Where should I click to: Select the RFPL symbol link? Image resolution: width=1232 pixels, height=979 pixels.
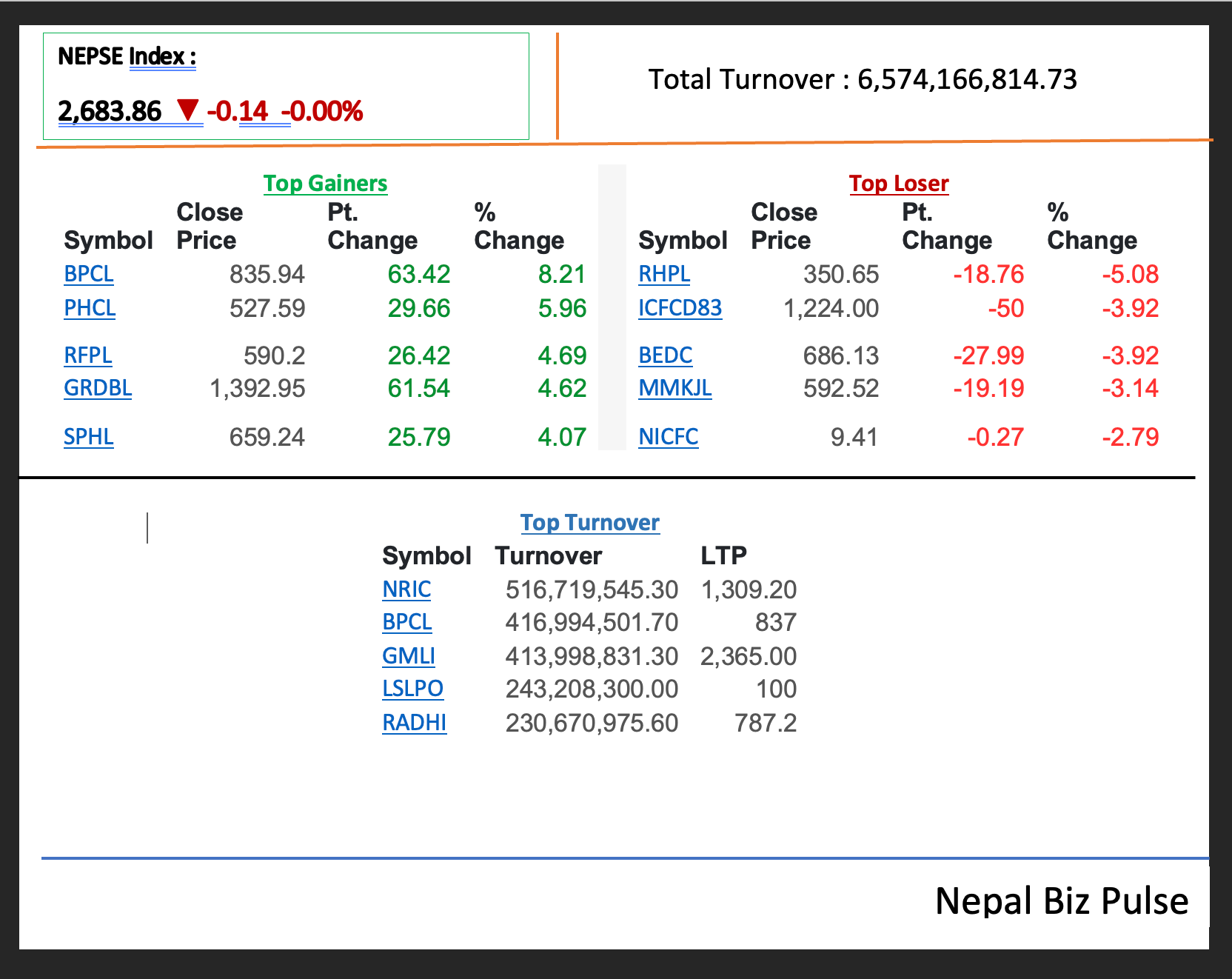[88, 355]
